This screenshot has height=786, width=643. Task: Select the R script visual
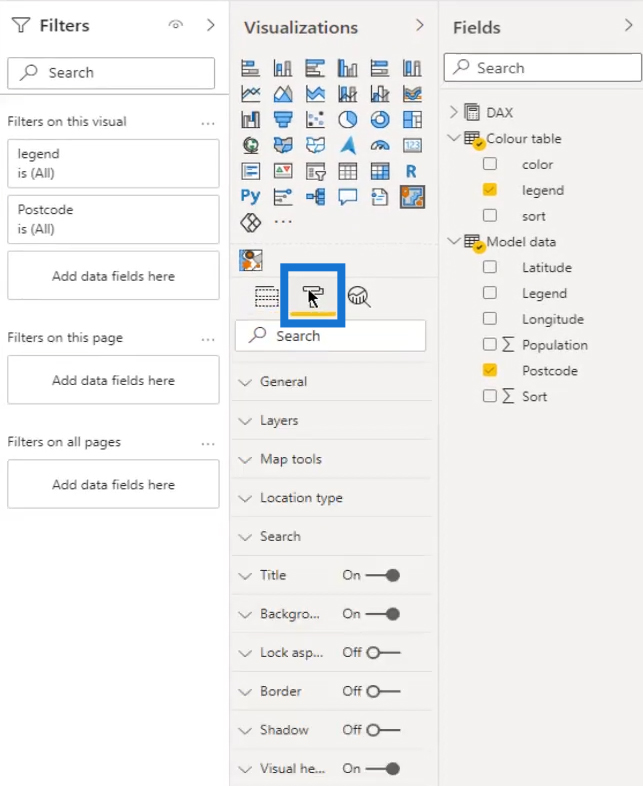(x=412, y=171)
